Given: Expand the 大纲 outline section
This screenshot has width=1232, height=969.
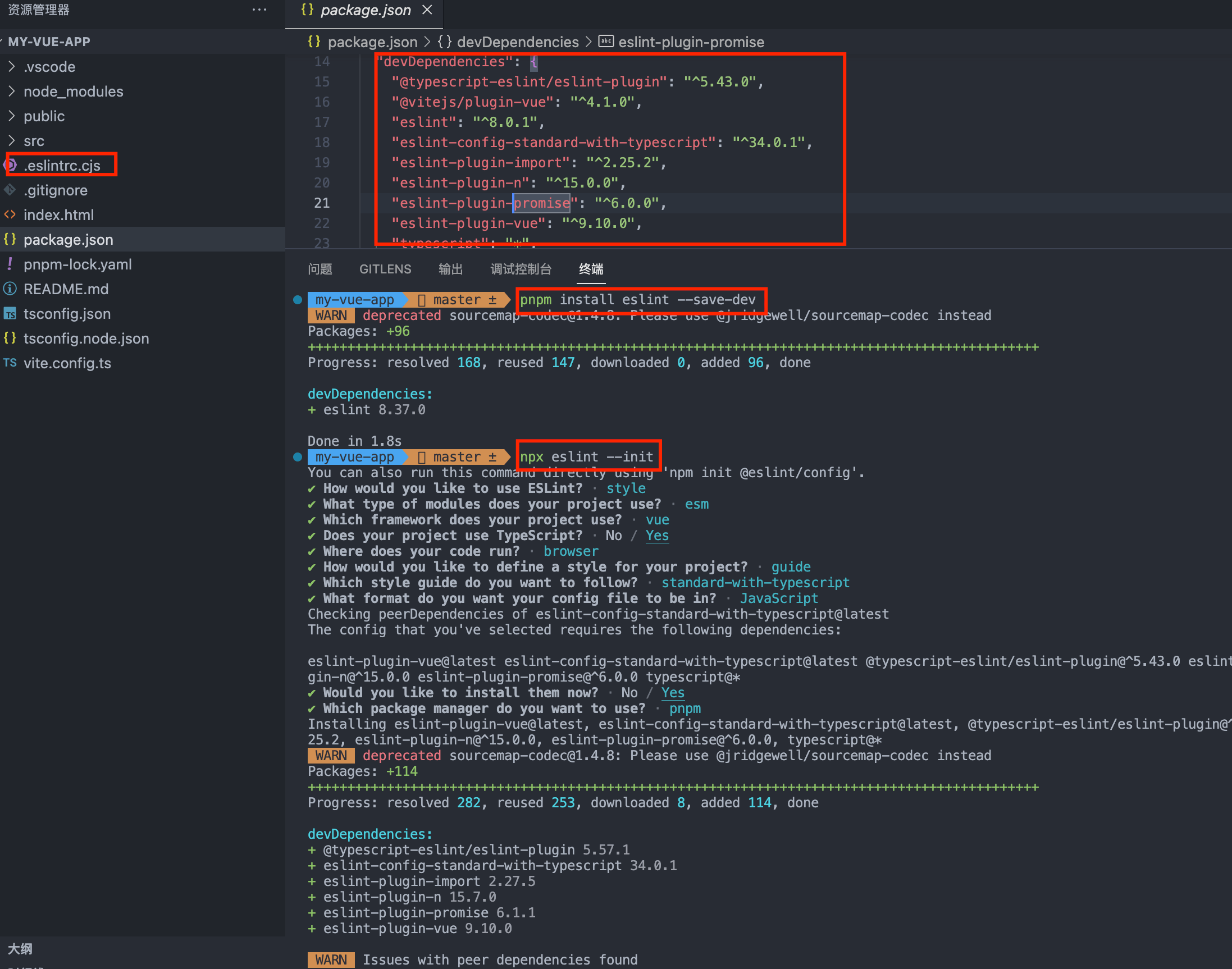Looking at the screenshot, I should 20,949.
